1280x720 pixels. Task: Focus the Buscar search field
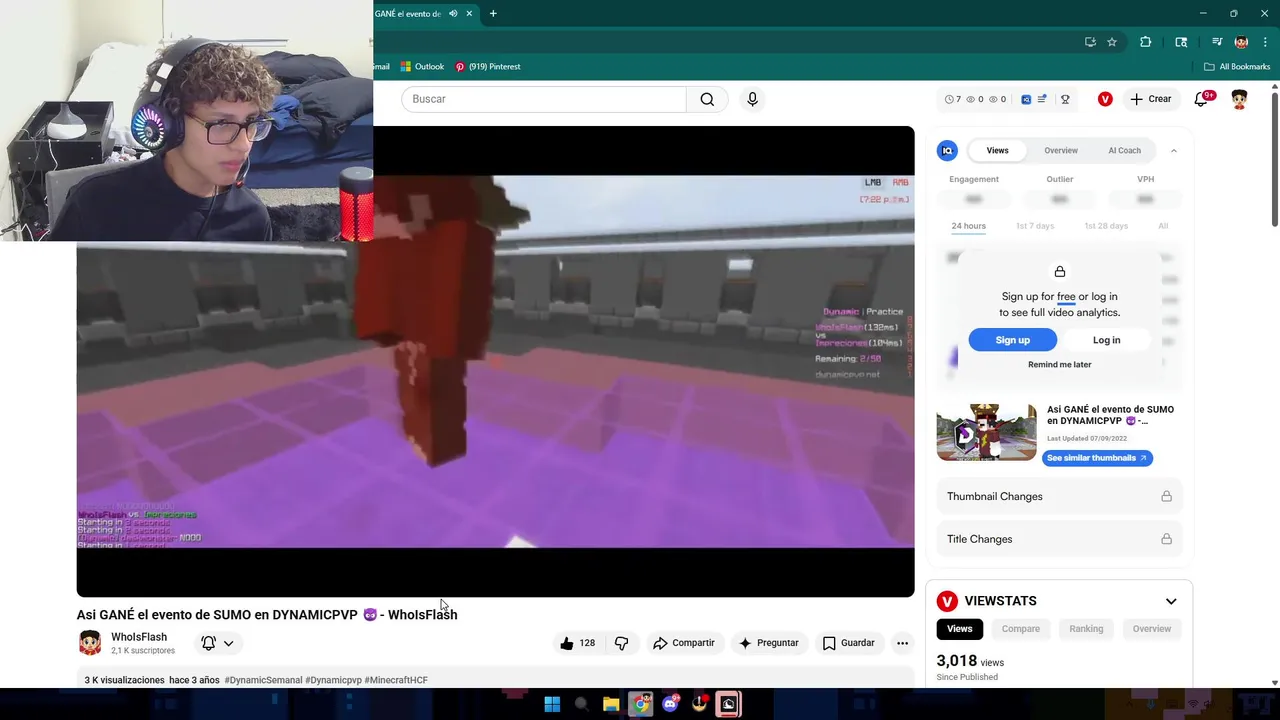(544, 99)
